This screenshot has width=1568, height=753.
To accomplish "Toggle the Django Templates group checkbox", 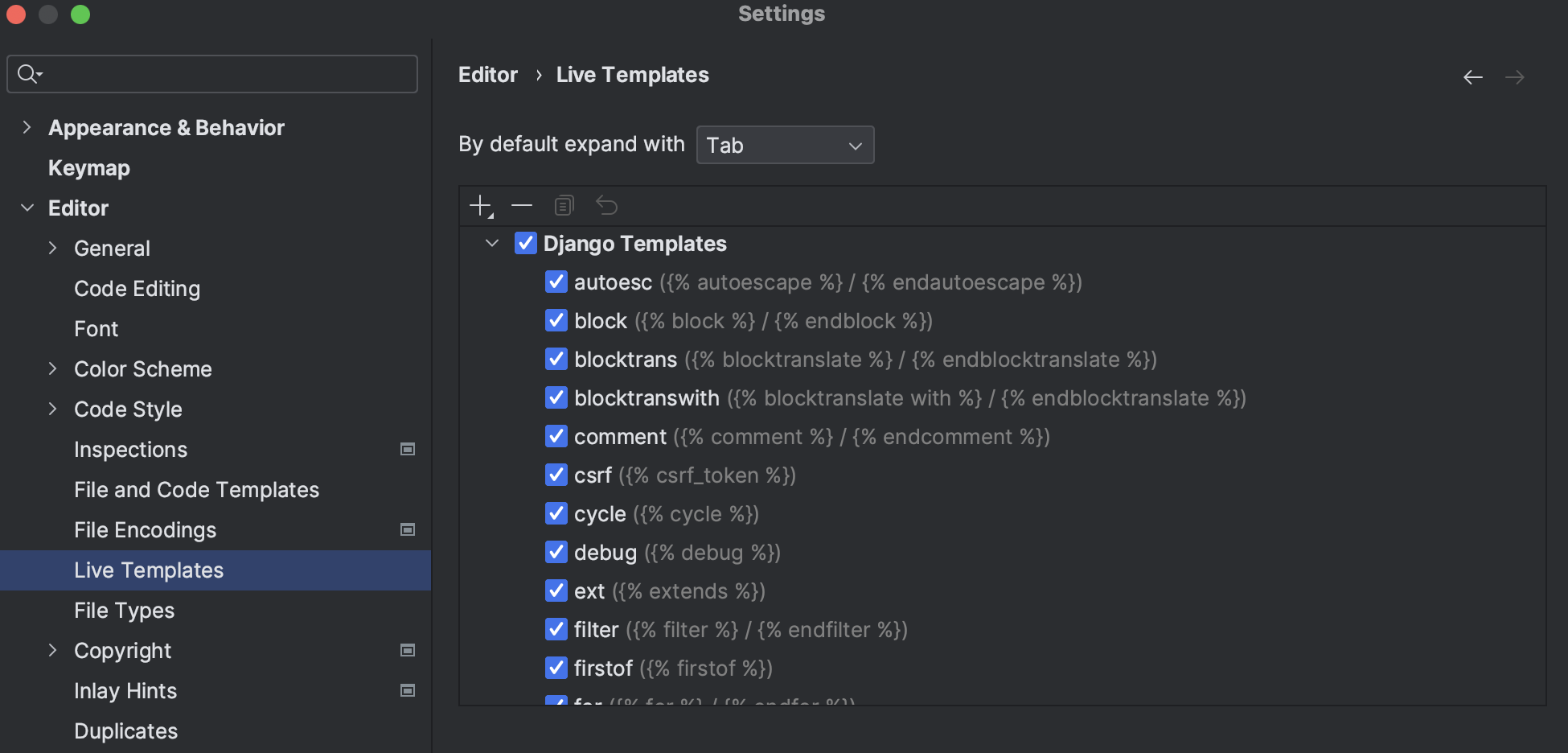I will coord(526,243).
